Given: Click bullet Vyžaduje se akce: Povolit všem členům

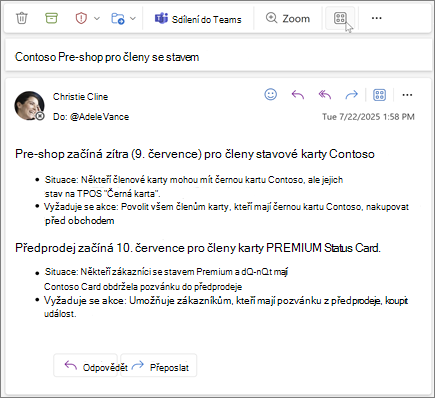Looking at the screenshot, I should pos(227,214).
